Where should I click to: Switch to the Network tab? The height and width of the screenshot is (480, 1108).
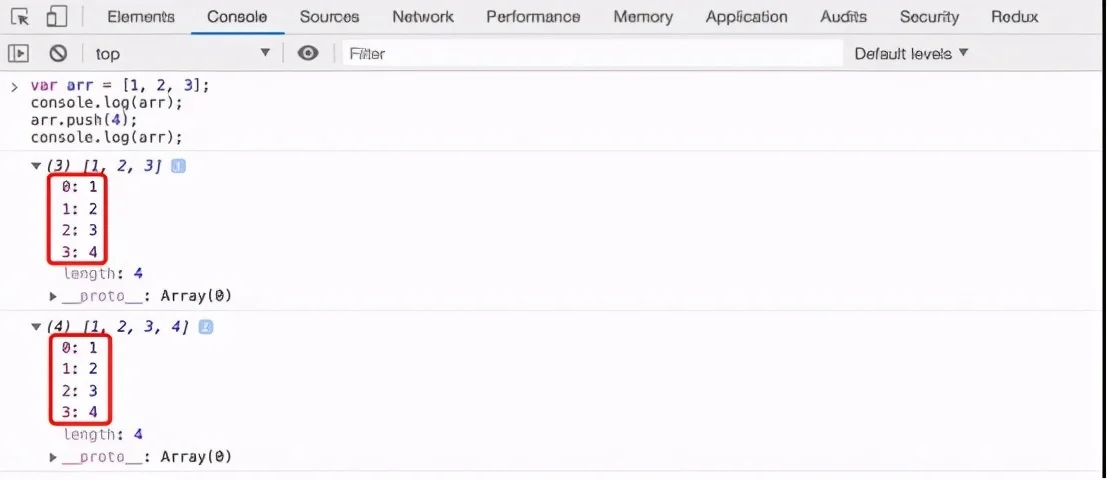[x=422, y=17]
